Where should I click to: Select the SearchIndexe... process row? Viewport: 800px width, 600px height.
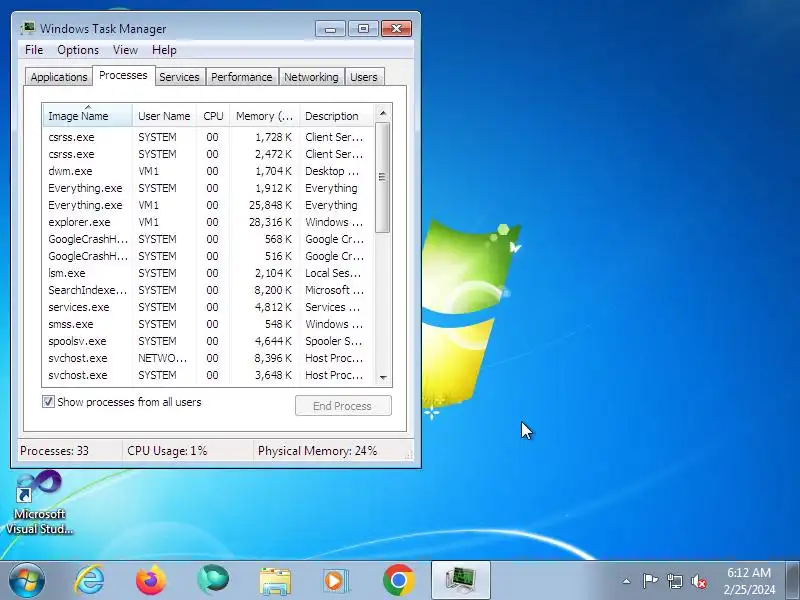(208, 290)
